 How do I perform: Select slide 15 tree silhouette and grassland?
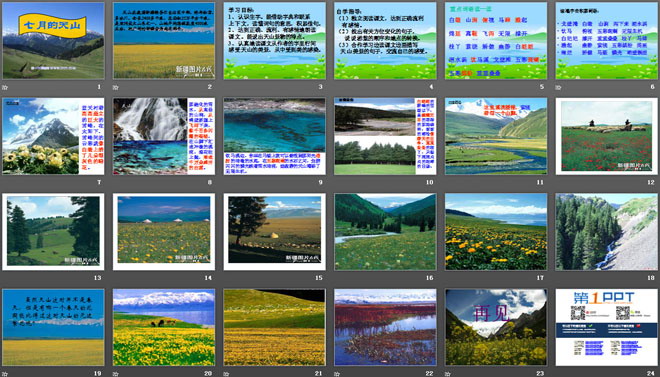click(274, 232)
